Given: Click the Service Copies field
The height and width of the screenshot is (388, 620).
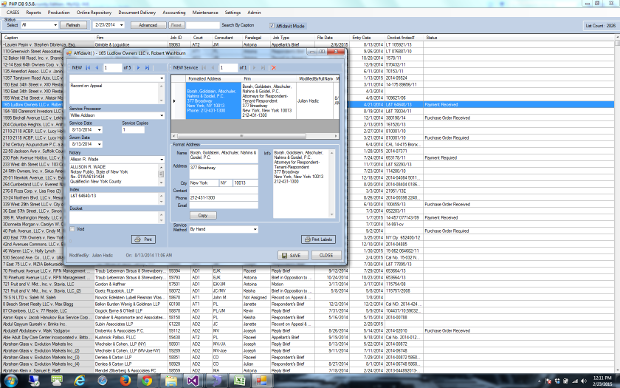Looking at the screenshot, I should pos(133,130).
